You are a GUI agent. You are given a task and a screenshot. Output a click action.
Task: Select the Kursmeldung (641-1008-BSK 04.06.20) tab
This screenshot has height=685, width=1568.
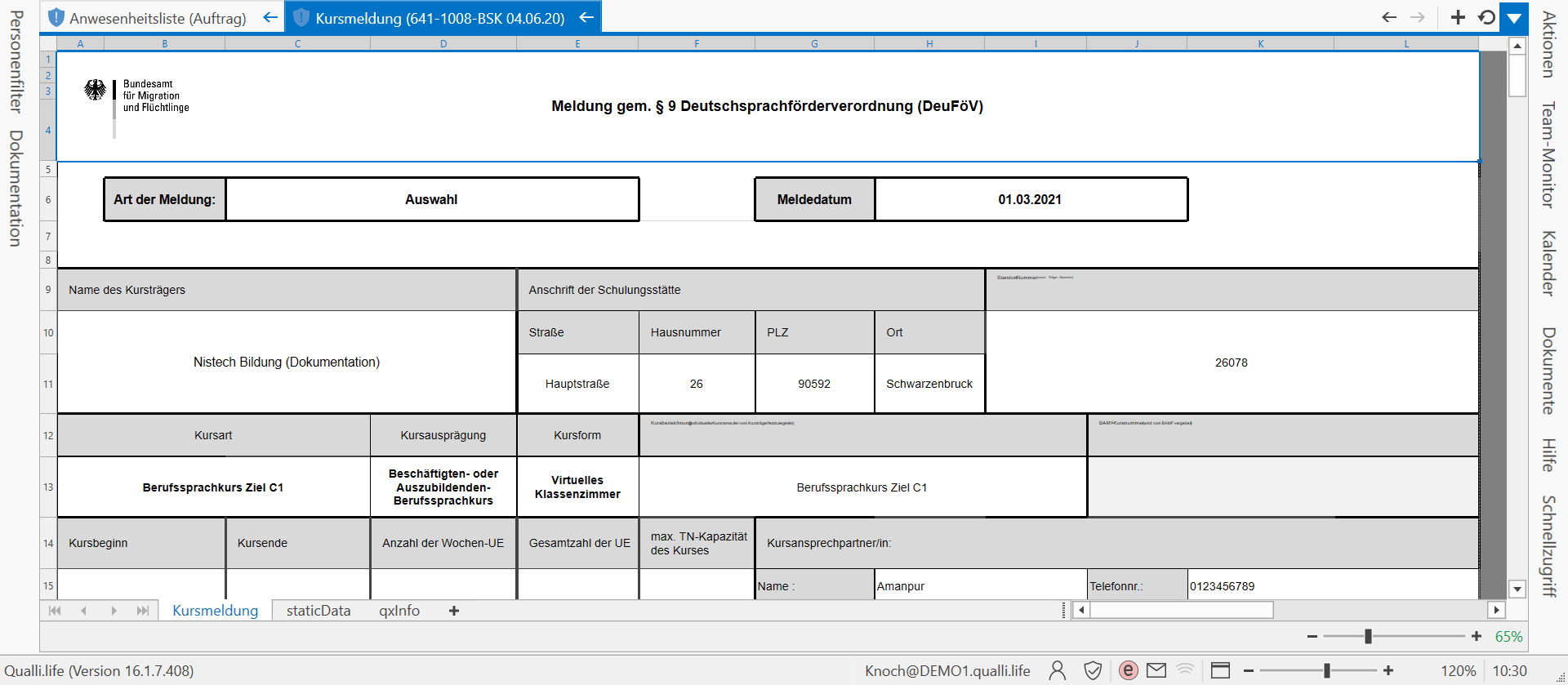[440, 18]
